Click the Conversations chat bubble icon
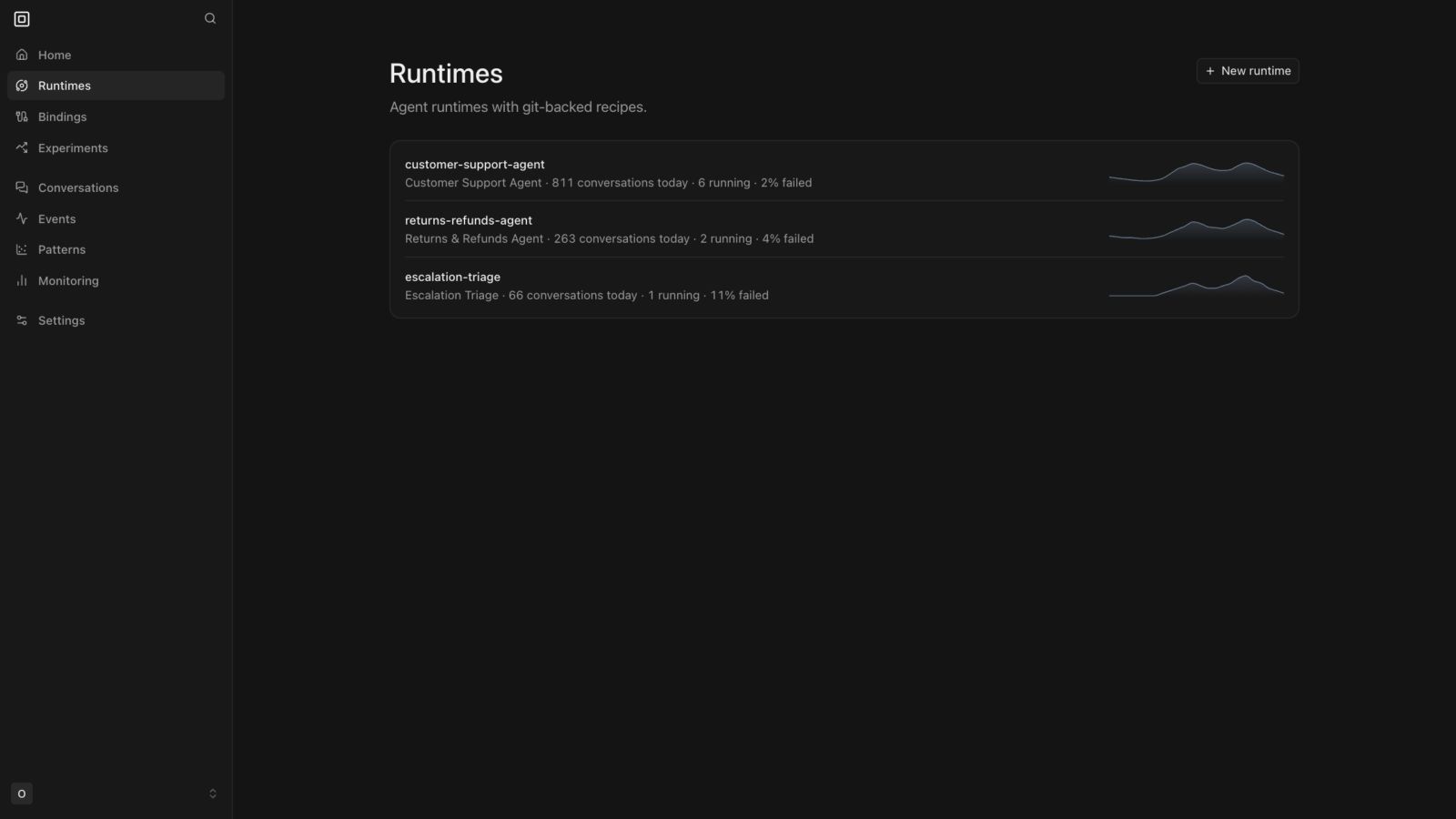This screenshot has width=1456, height=819. point(22,187)
